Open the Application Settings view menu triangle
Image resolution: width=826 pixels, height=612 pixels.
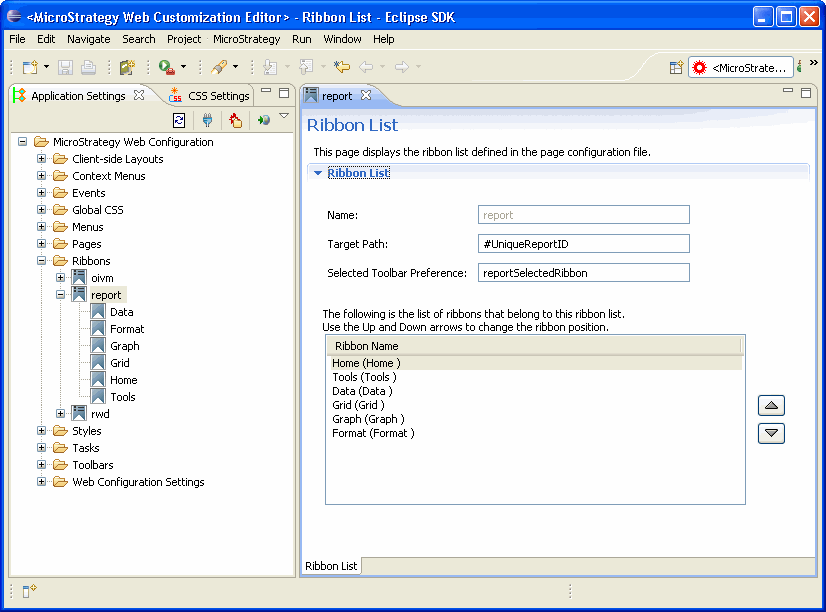(284, 116)
